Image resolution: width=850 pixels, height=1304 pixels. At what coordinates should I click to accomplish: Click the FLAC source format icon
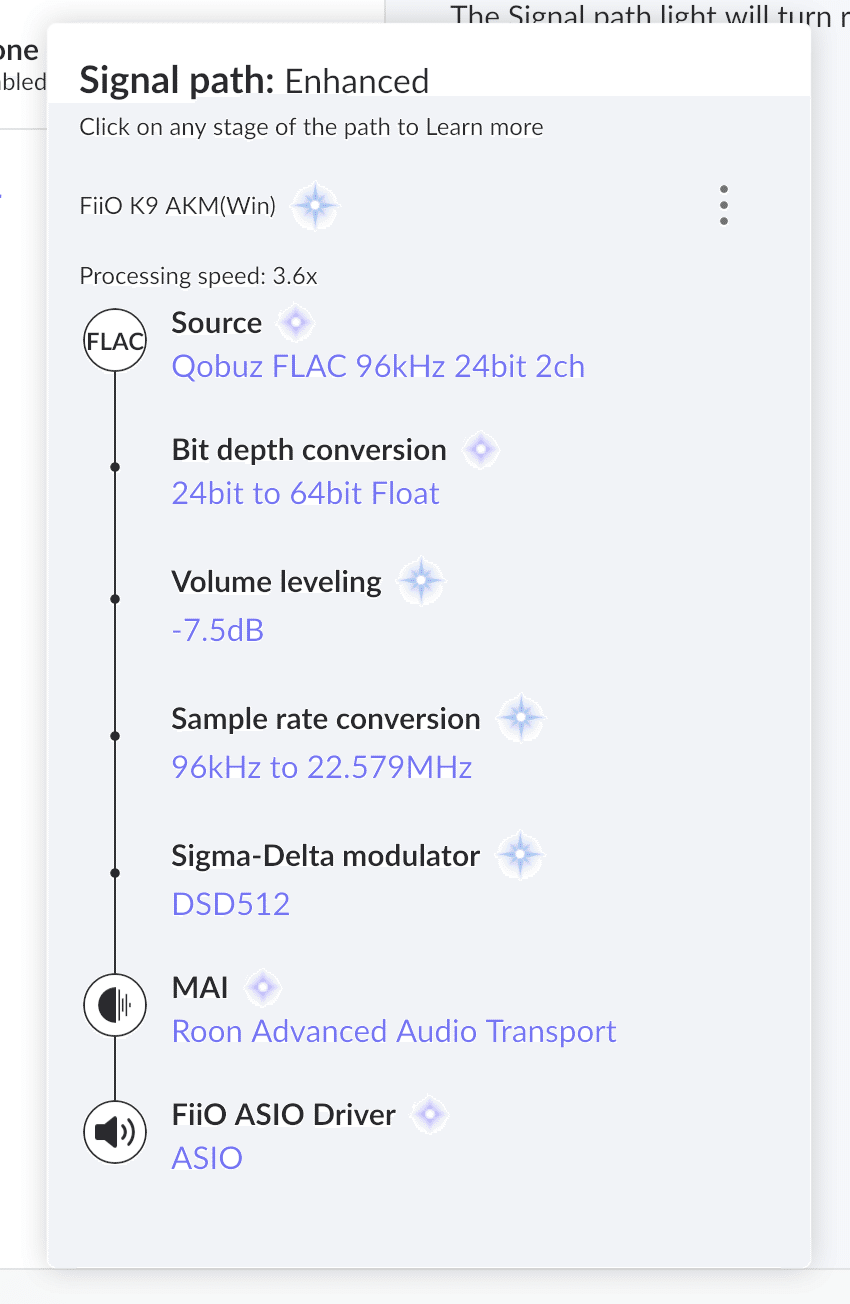coord(115,340)
